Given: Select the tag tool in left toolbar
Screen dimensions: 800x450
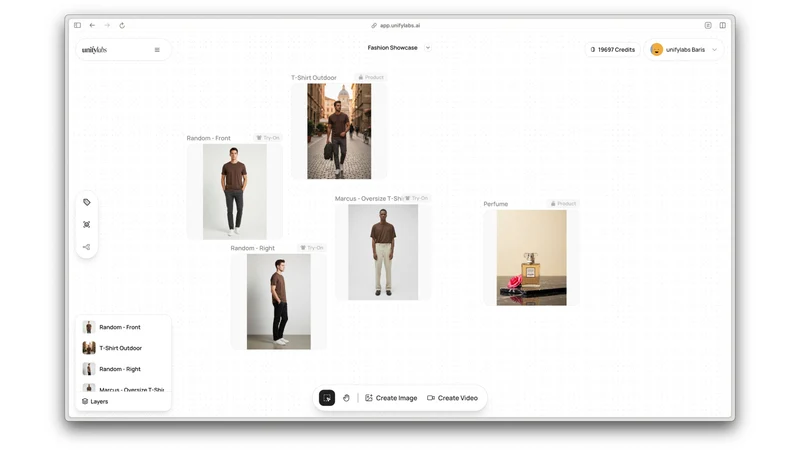Looking at the screenshot, I should point(87,202).
